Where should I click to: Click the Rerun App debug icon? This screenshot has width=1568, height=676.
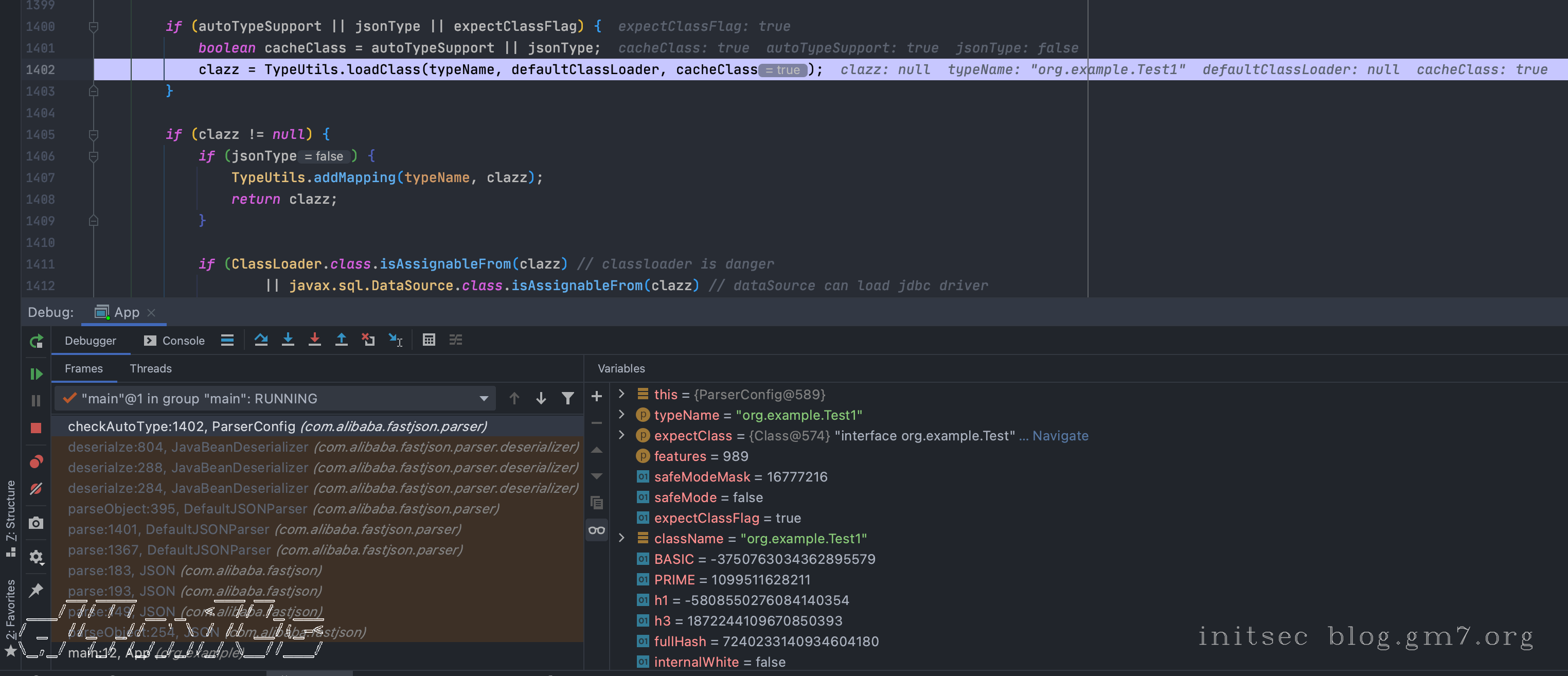[36, 341]
